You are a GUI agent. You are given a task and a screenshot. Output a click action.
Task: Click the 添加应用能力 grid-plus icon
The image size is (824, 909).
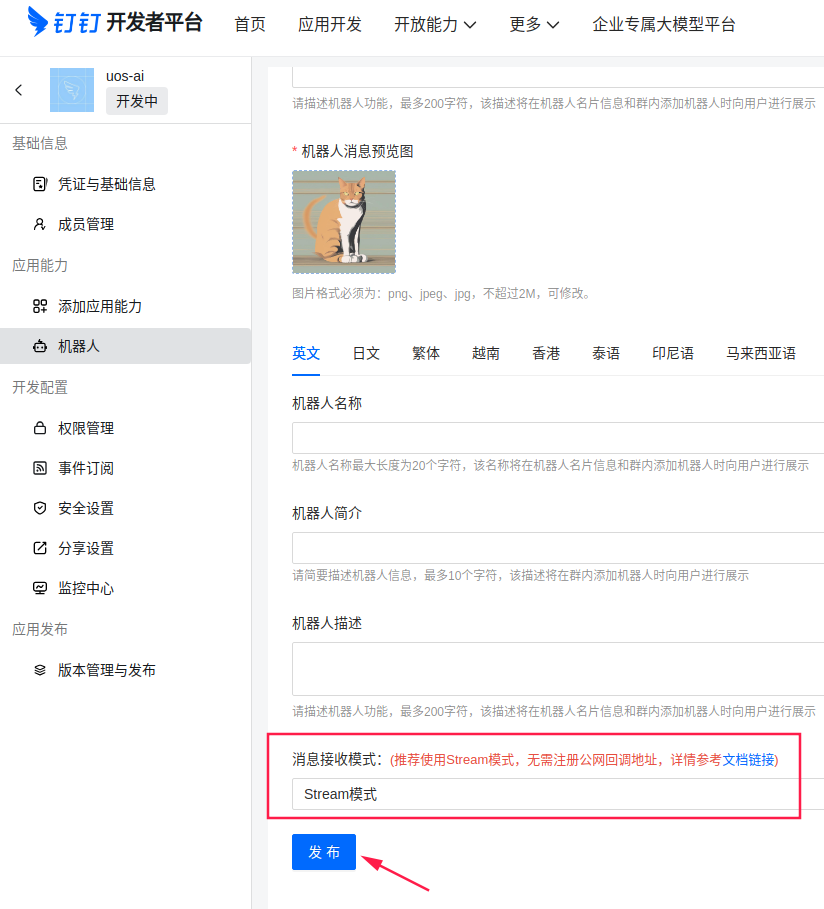point(39,306)
